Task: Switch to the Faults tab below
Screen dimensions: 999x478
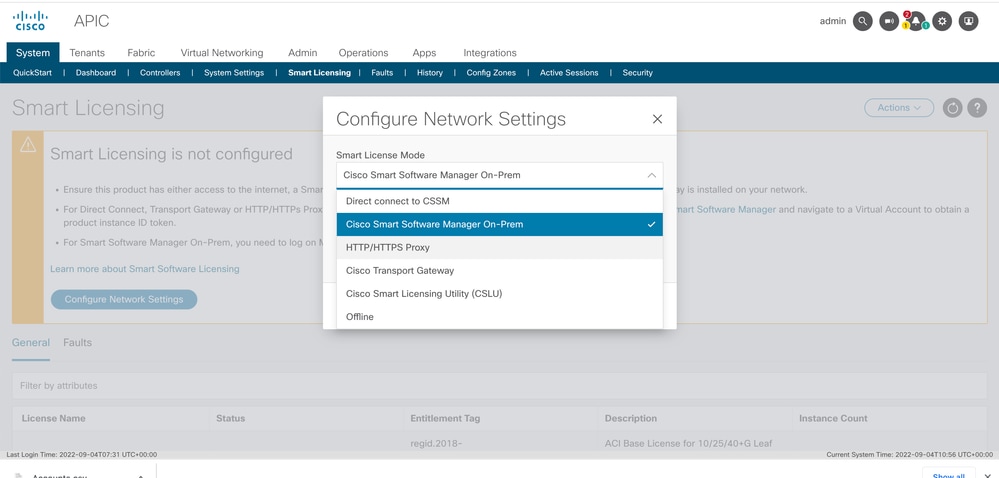Action: click(77, 343)
